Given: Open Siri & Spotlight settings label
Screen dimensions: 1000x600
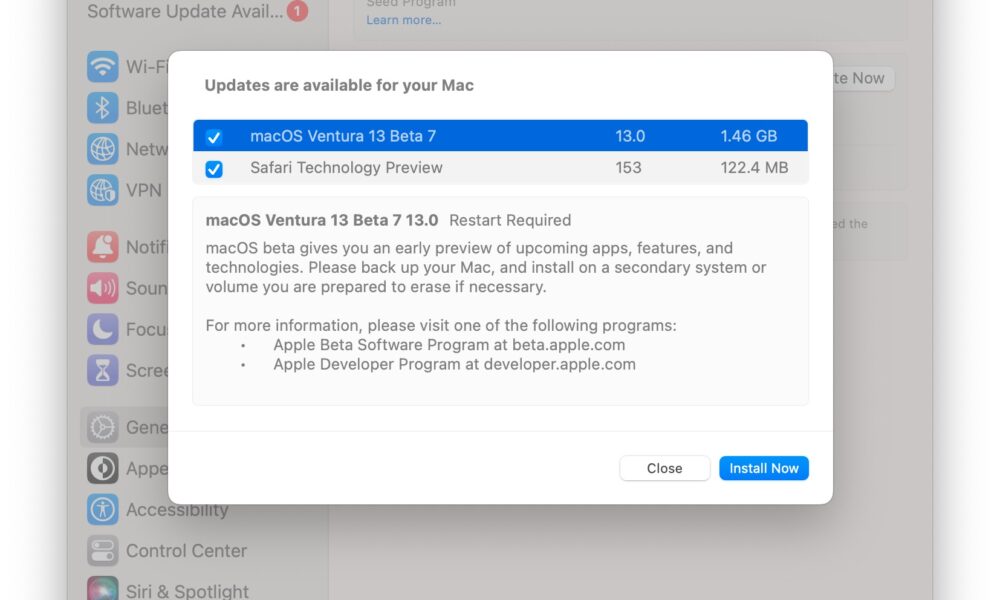Looking at the screenshot, I should coord(188,591).
